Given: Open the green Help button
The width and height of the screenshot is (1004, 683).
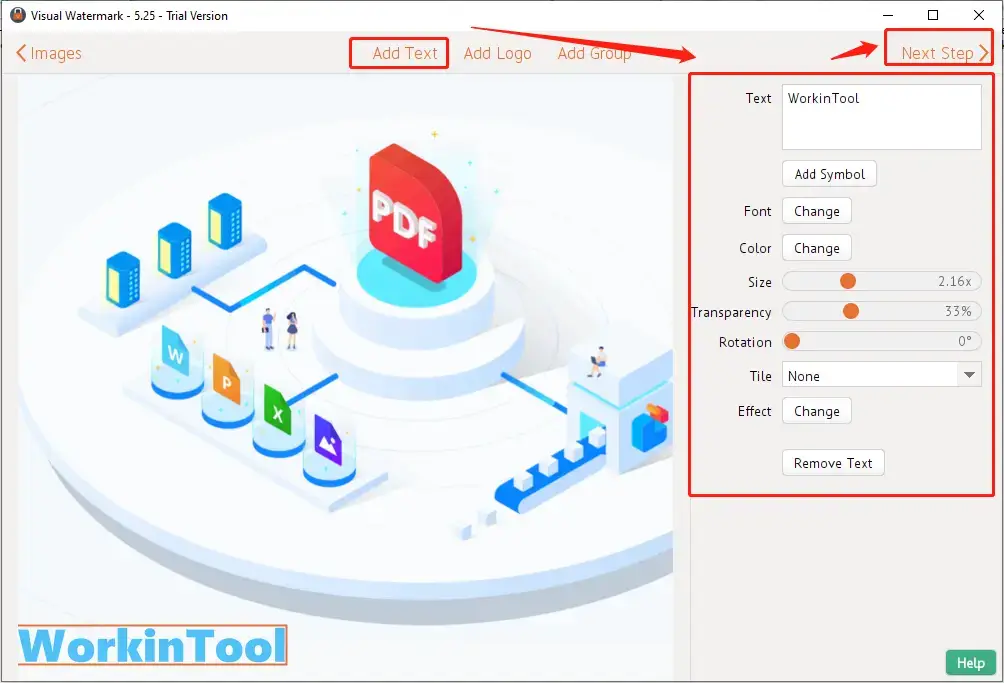Looking at the screenshot, I should click(x=969, y=662).
